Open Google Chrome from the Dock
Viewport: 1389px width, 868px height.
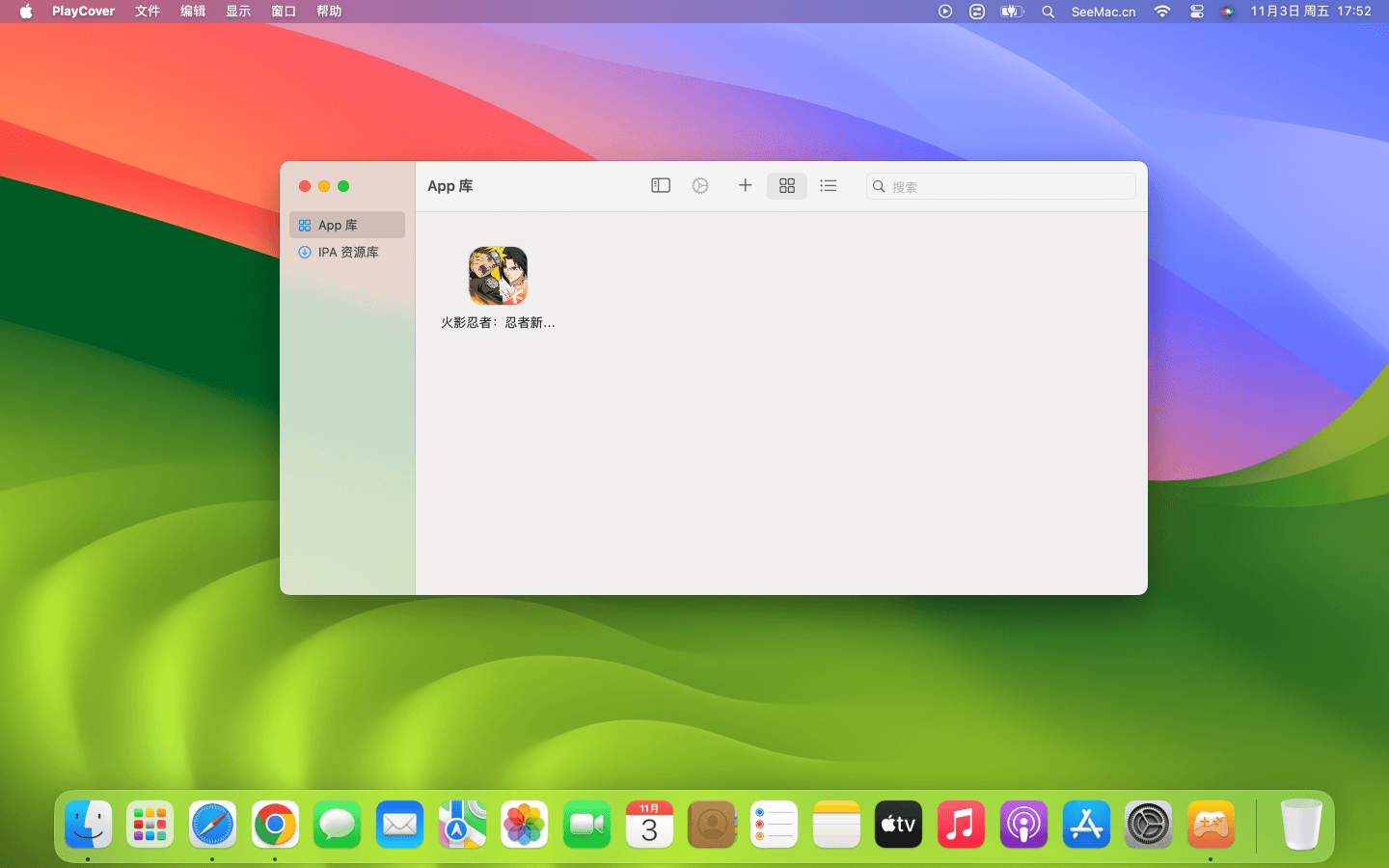(275, 825)
